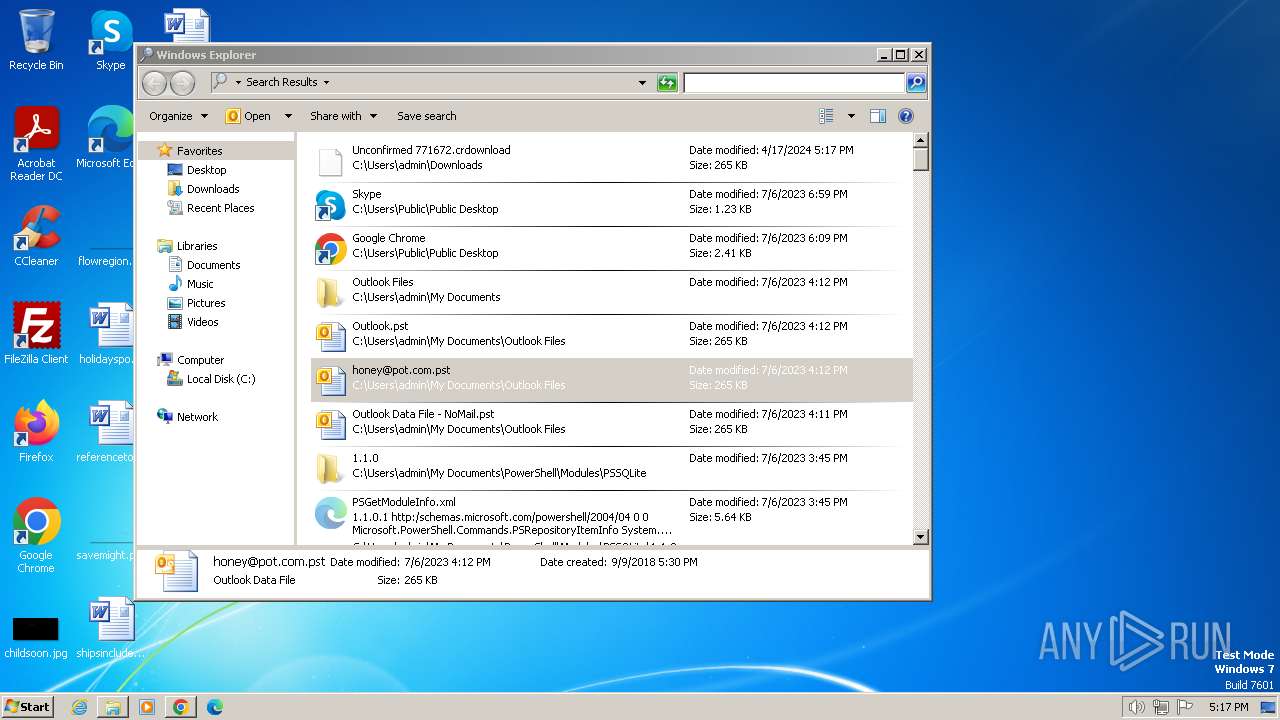Open Explorer help question mark icon

click(906, 116)
